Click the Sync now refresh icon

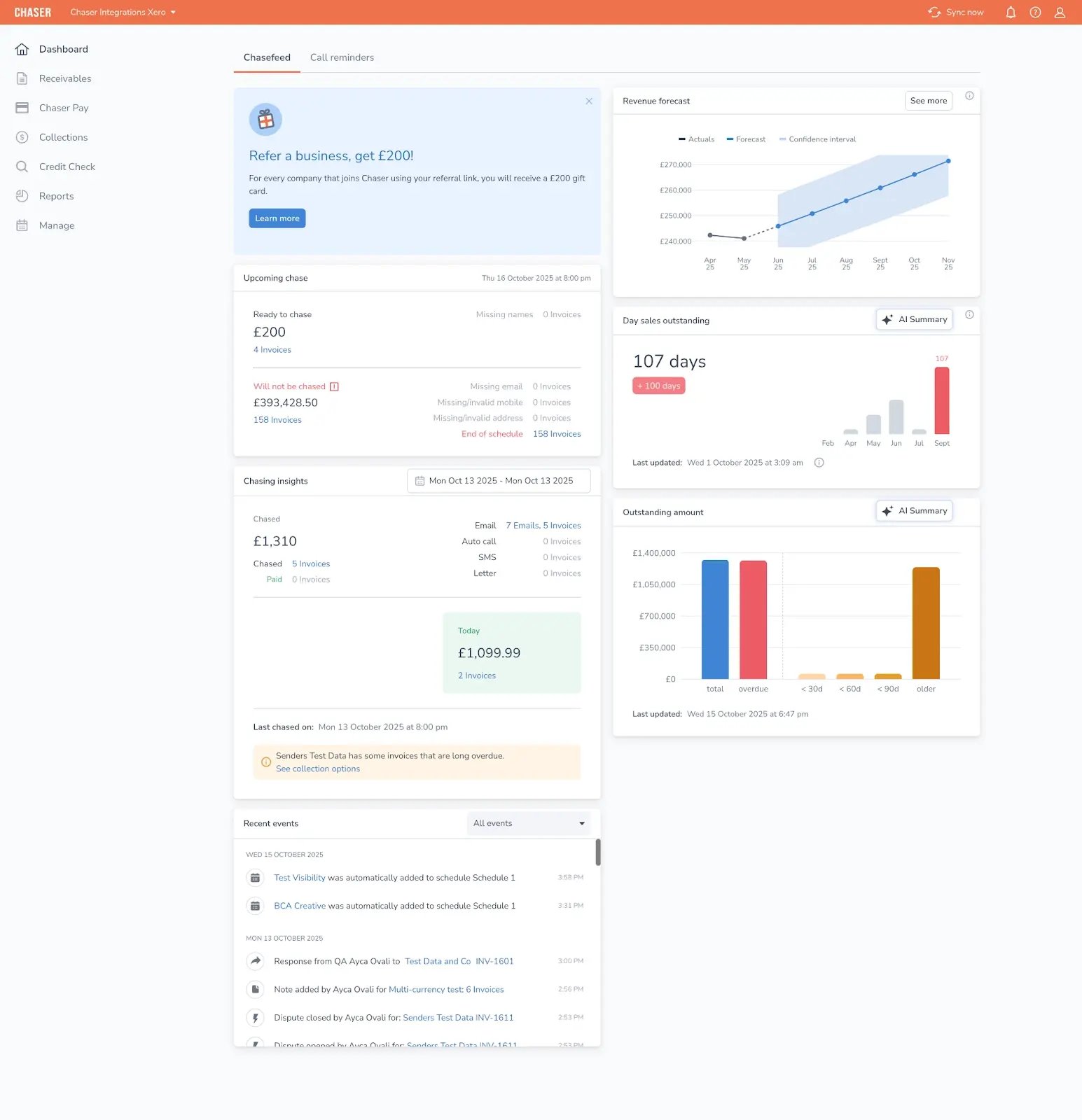click(x=934, y=13)
